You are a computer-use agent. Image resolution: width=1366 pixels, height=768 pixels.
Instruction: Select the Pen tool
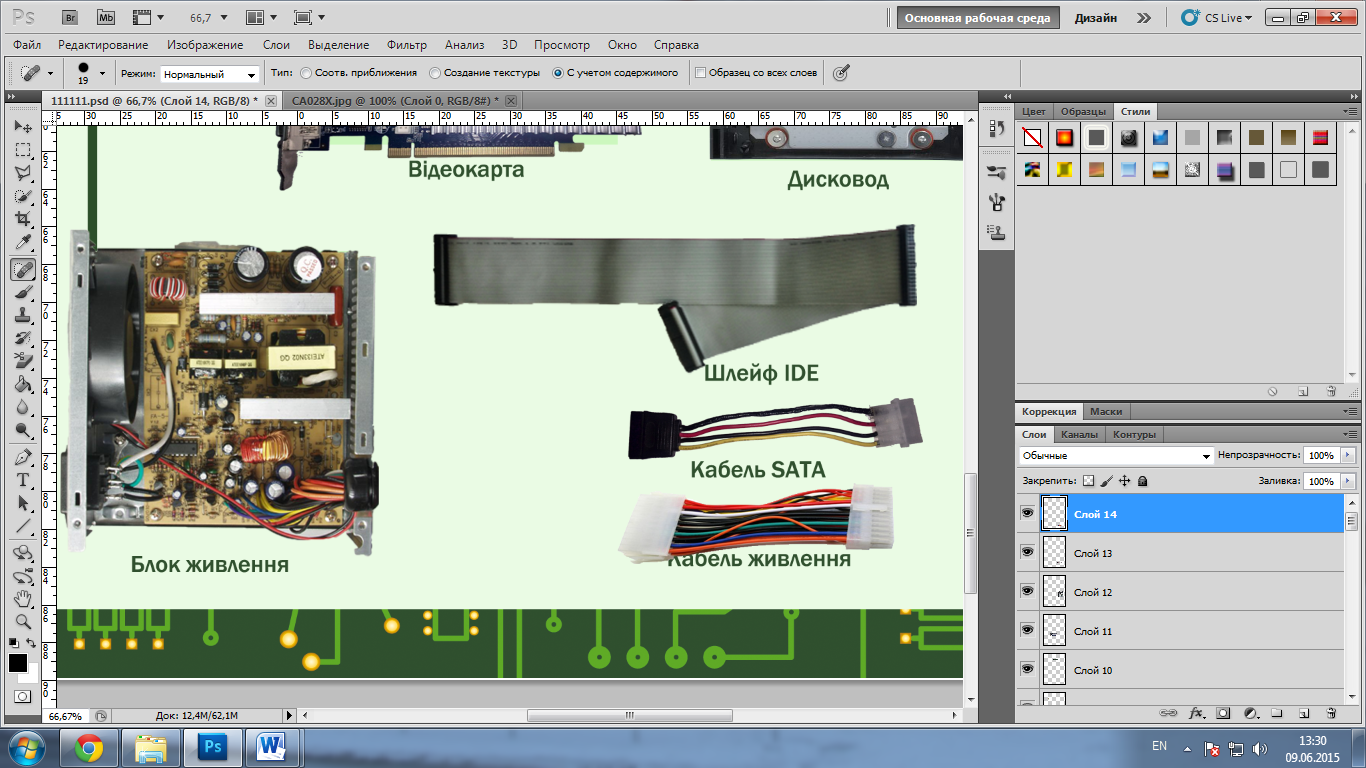click(x=23, y=457)
